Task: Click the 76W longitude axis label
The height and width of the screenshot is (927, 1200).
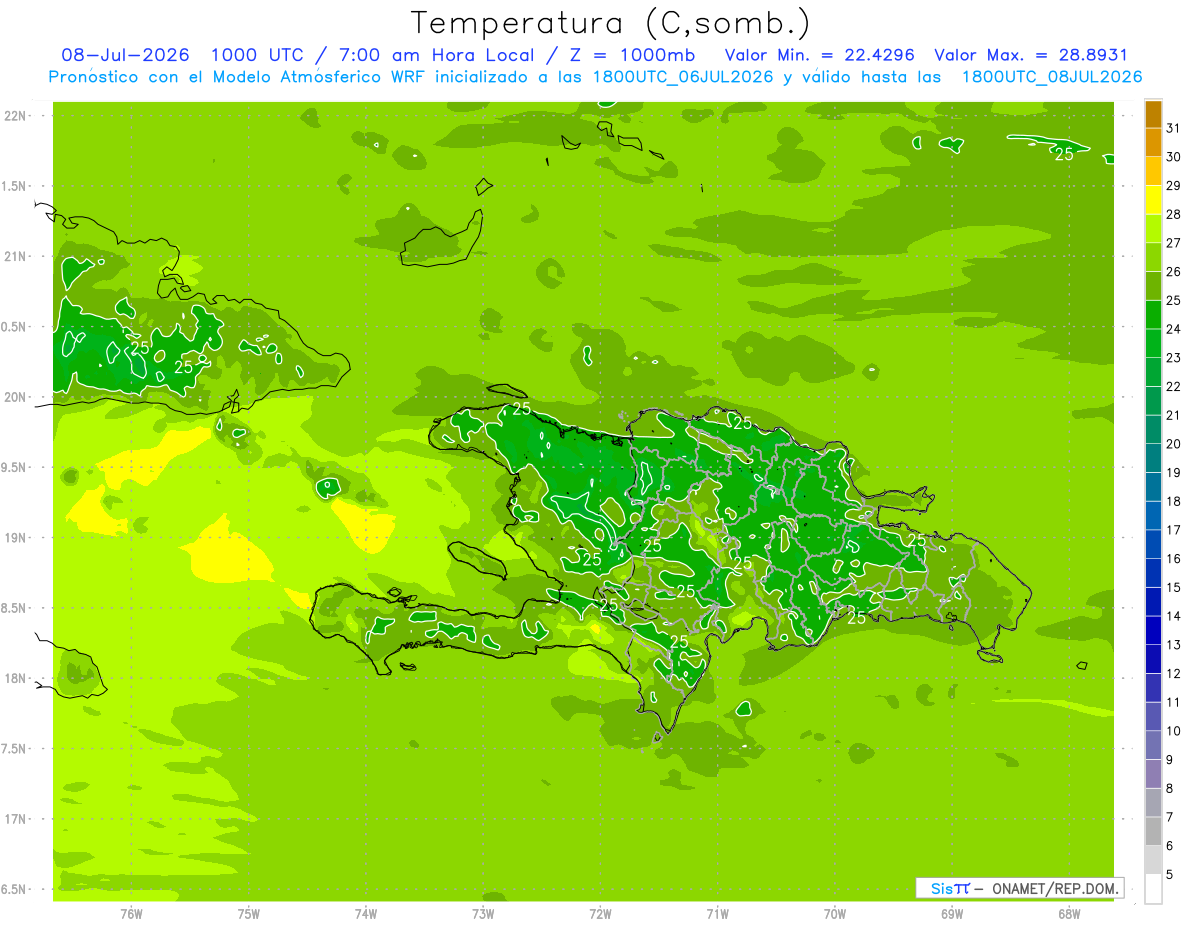Action: click(131, 913)
